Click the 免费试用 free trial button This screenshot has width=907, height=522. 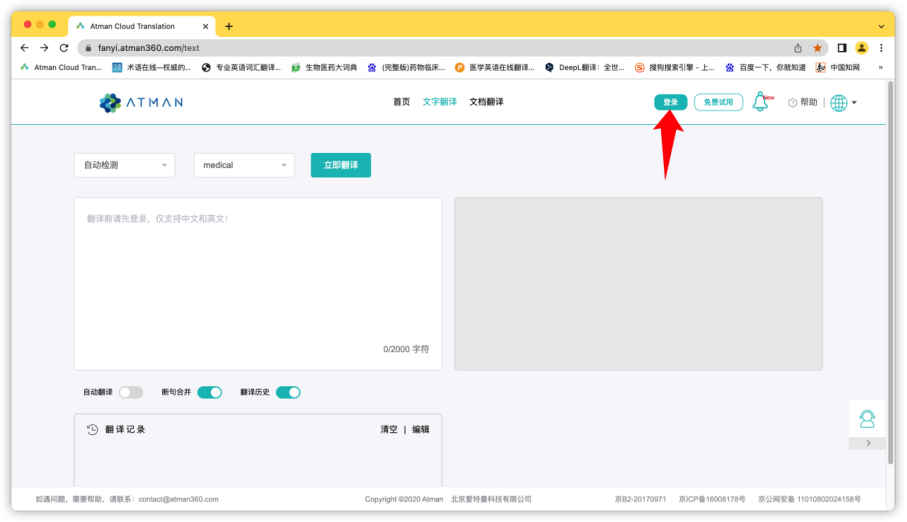718,102
